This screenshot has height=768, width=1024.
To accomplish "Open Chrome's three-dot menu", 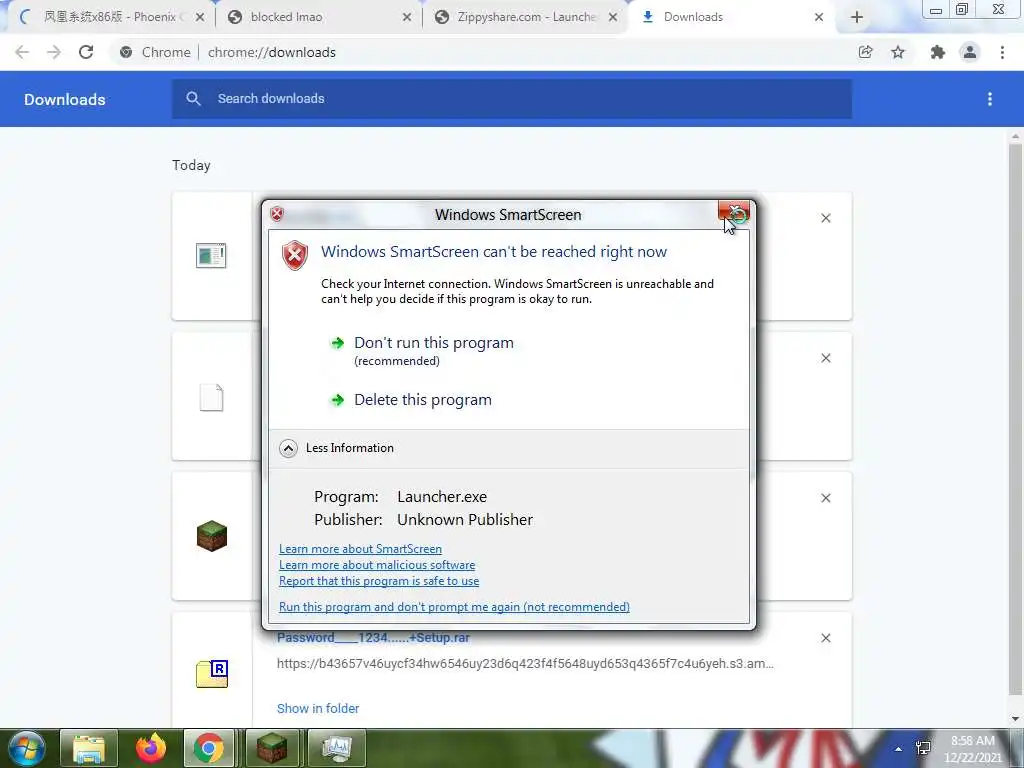I will (x=1002, y=52).
